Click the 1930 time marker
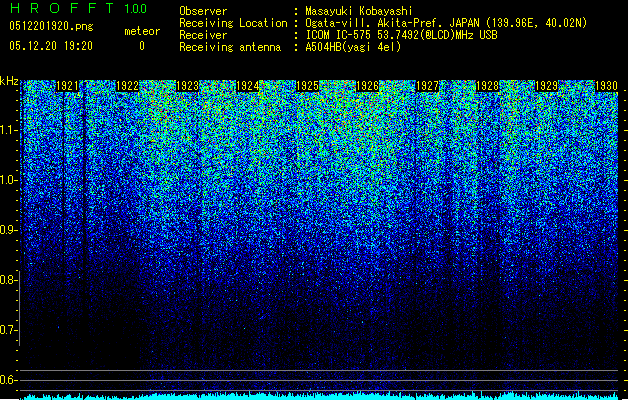This screenshot has height=400, width=629. (x=607, y=86)
